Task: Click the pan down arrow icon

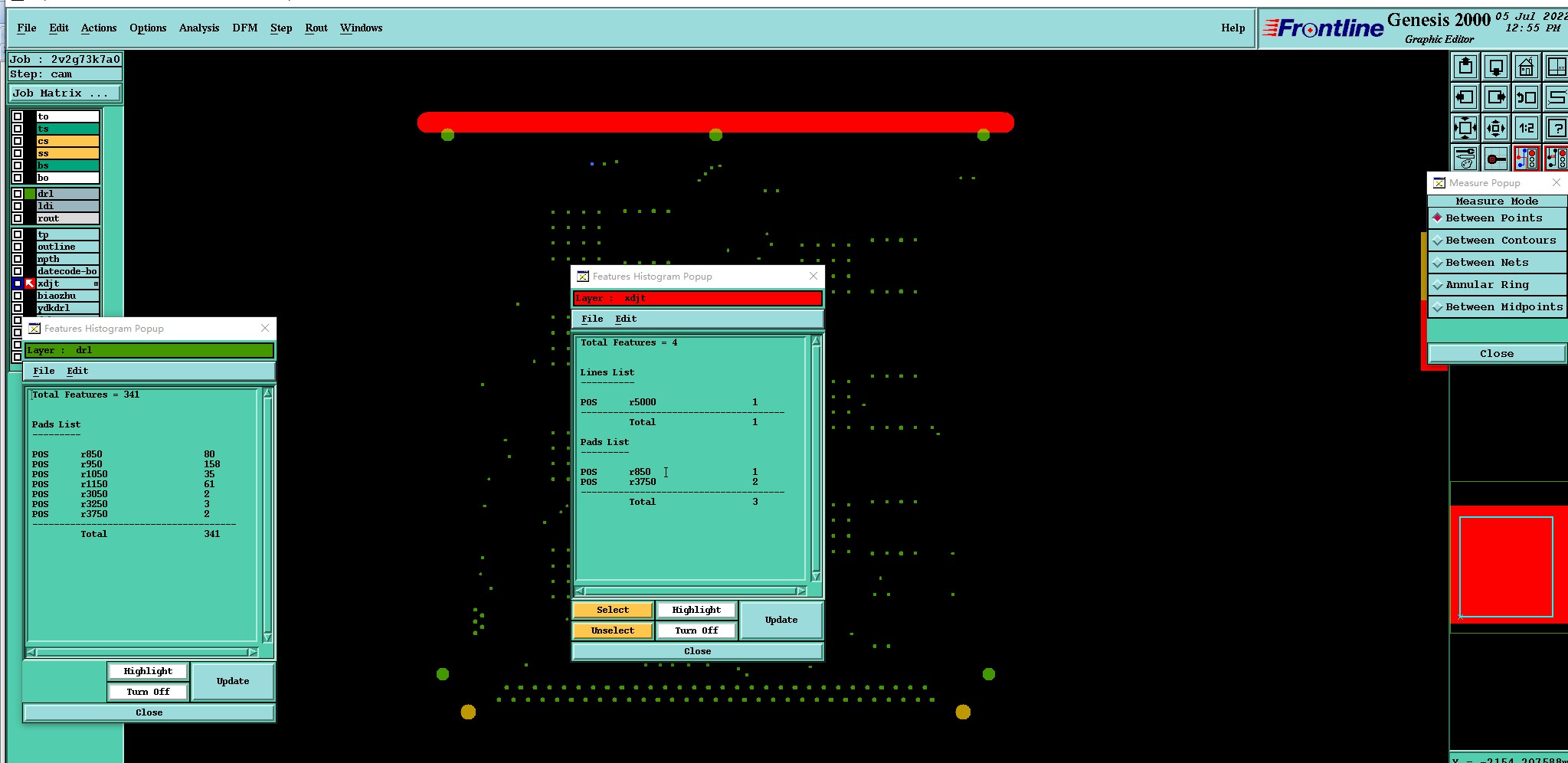Action: [x=1496, y=67]
